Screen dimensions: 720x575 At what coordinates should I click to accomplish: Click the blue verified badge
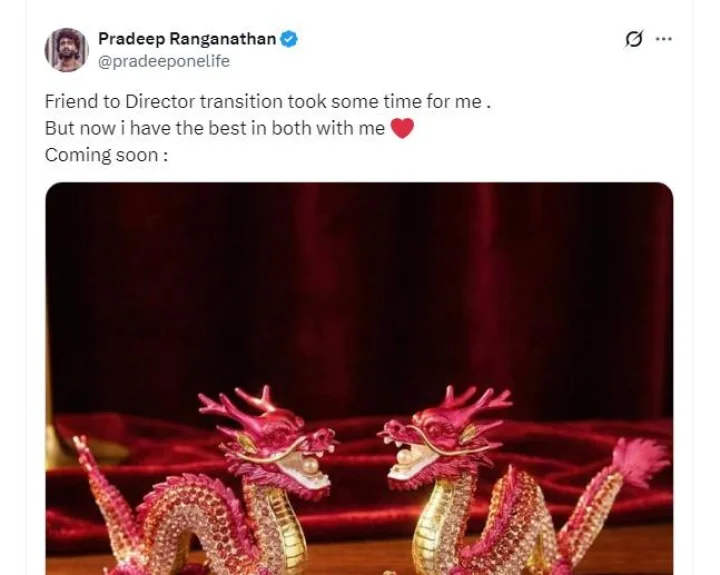coord(289,39)
